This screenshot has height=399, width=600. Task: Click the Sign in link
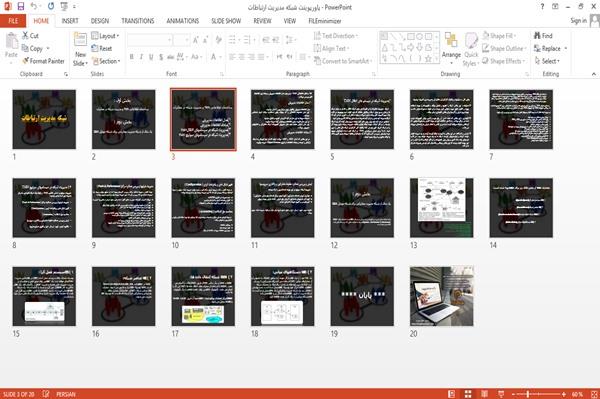click(x=578, y=21)
